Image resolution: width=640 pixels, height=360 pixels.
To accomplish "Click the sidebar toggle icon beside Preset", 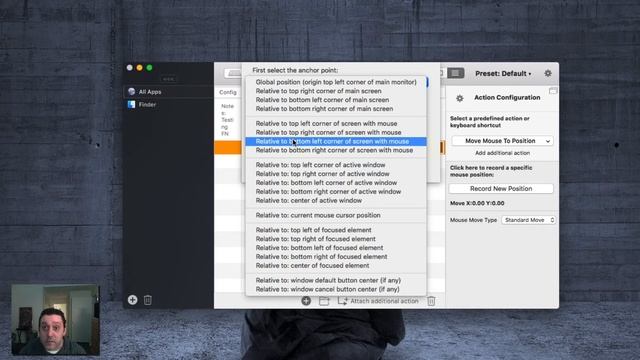I will coord(456,73).
